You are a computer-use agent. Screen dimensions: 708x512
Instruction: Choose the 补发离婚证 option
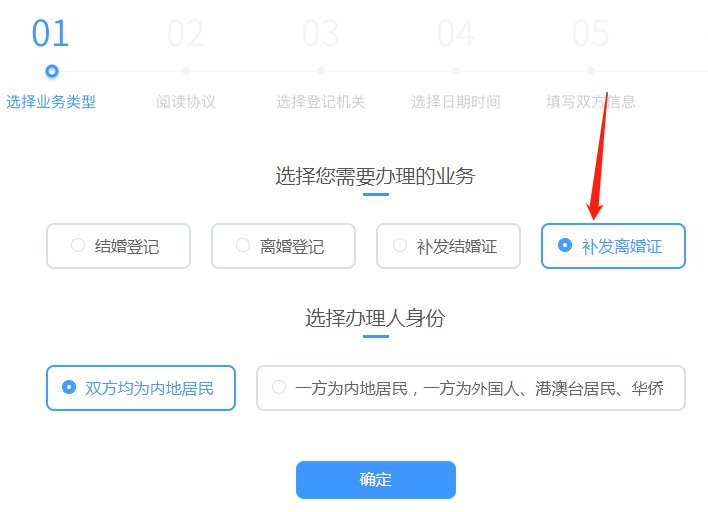[613, 246]
